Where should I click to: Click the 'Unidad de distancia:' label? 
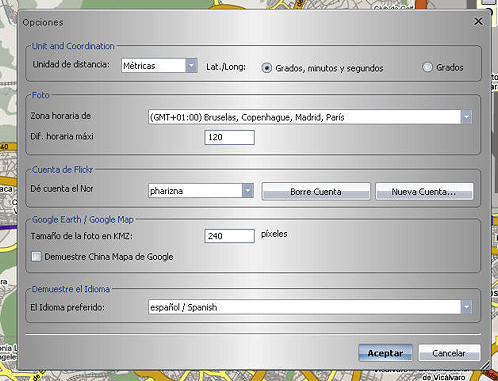pos(71,64)
